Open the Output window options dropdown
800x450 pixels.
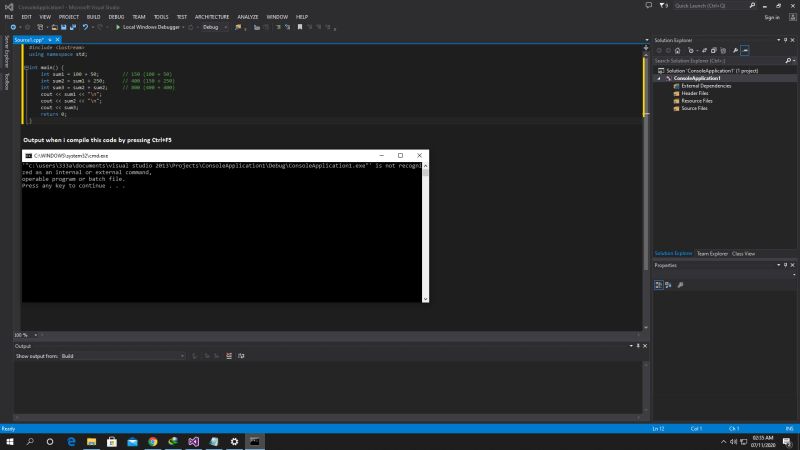tap(631, 346)
